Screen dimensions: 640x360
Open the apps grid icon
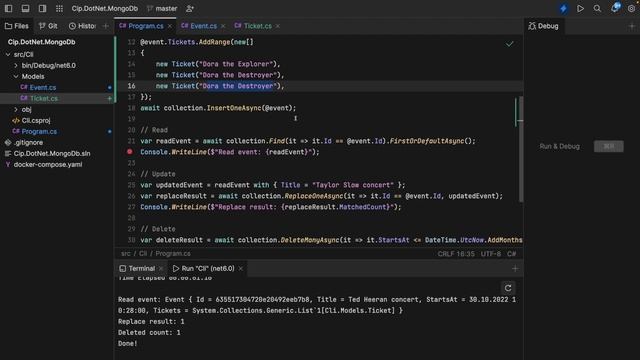(59, 8)
